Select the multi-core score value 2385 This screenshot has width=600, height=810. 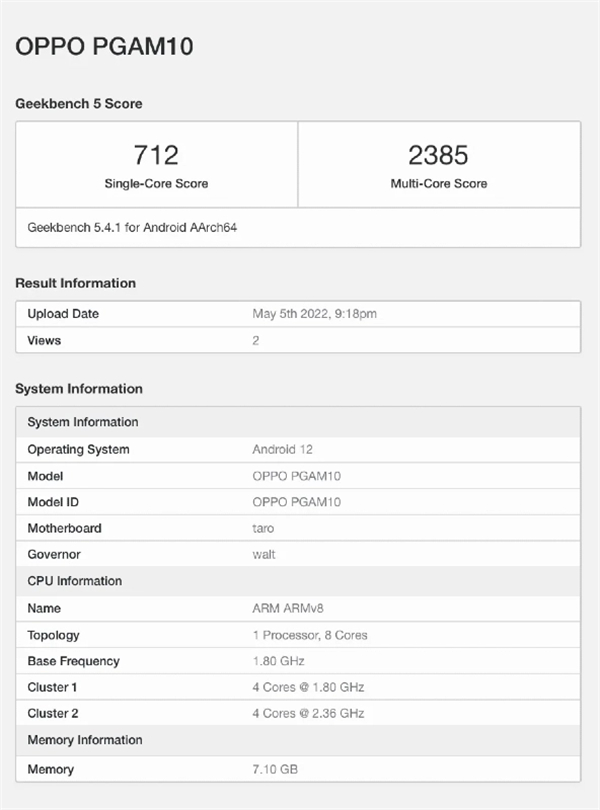coord(438,155)
